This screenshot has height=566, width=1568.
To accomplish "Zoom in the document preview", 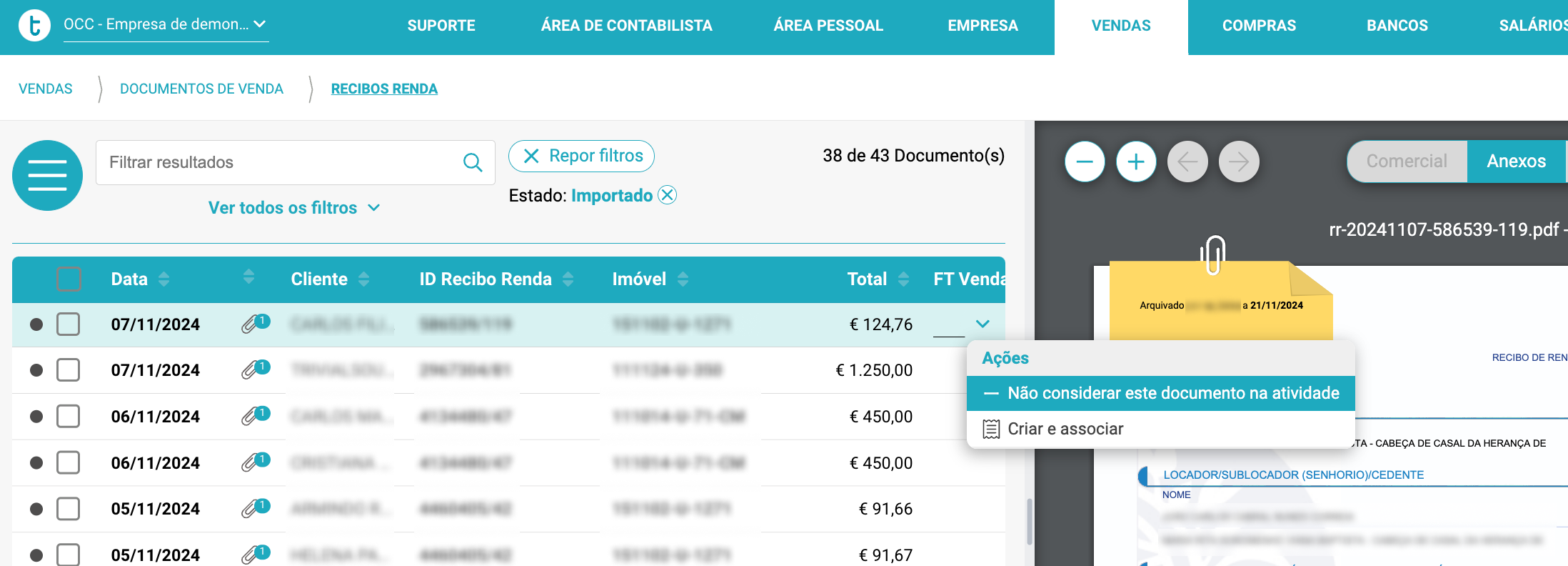I will point(1136,162).
